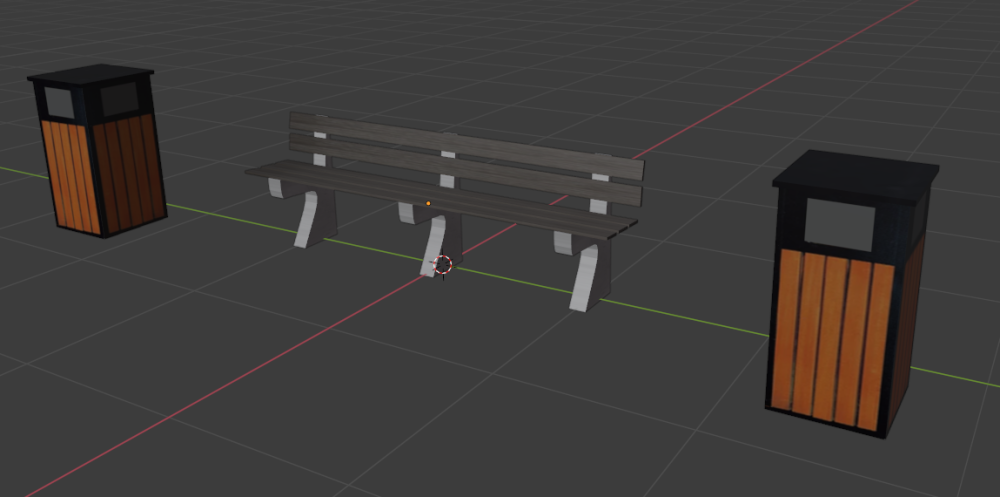Click the bench's rear right leg
The height and width of the screenshot is (497, 1000).
(x=563, y=241)
